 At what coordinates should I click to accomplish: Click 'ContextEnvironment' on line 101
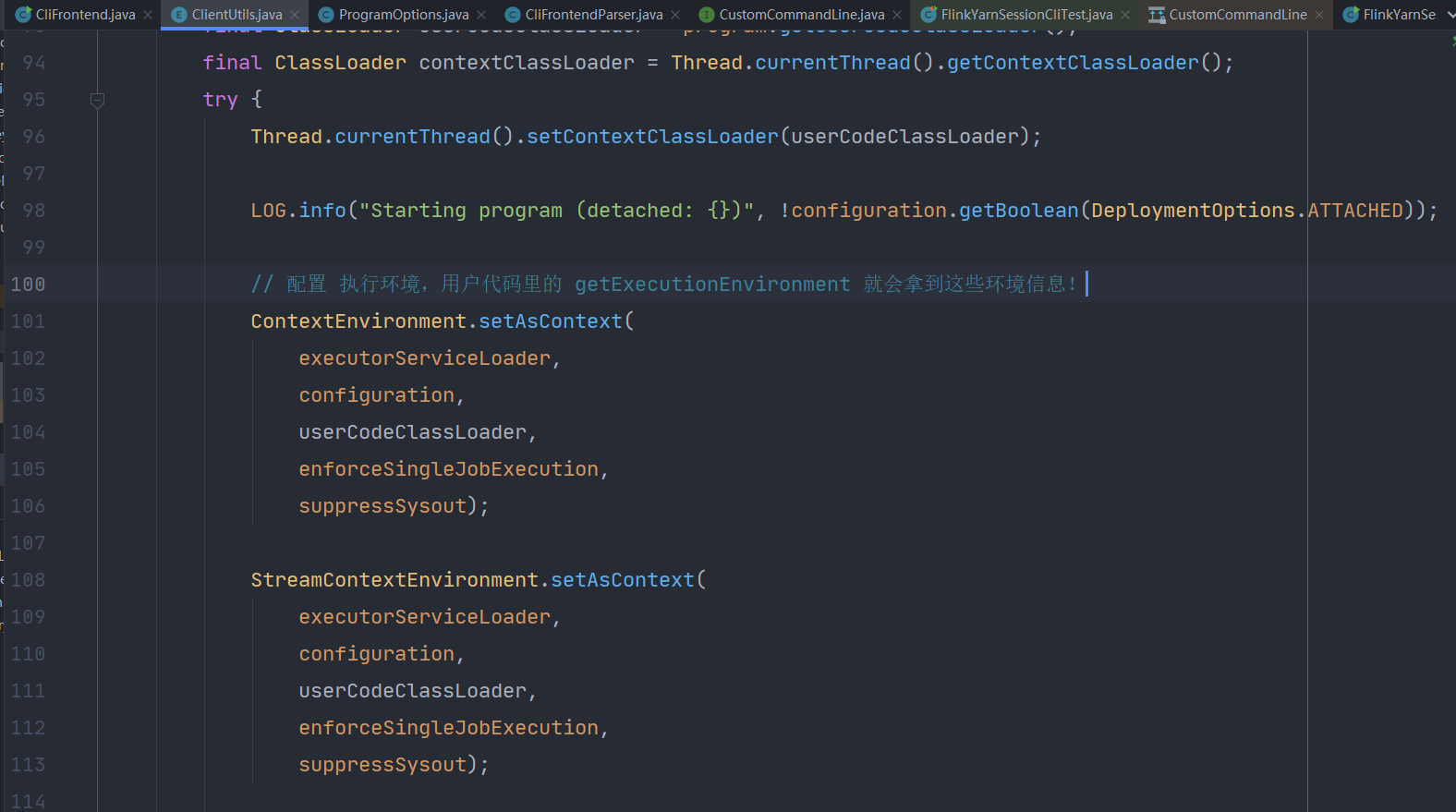[x=358, y=321]
